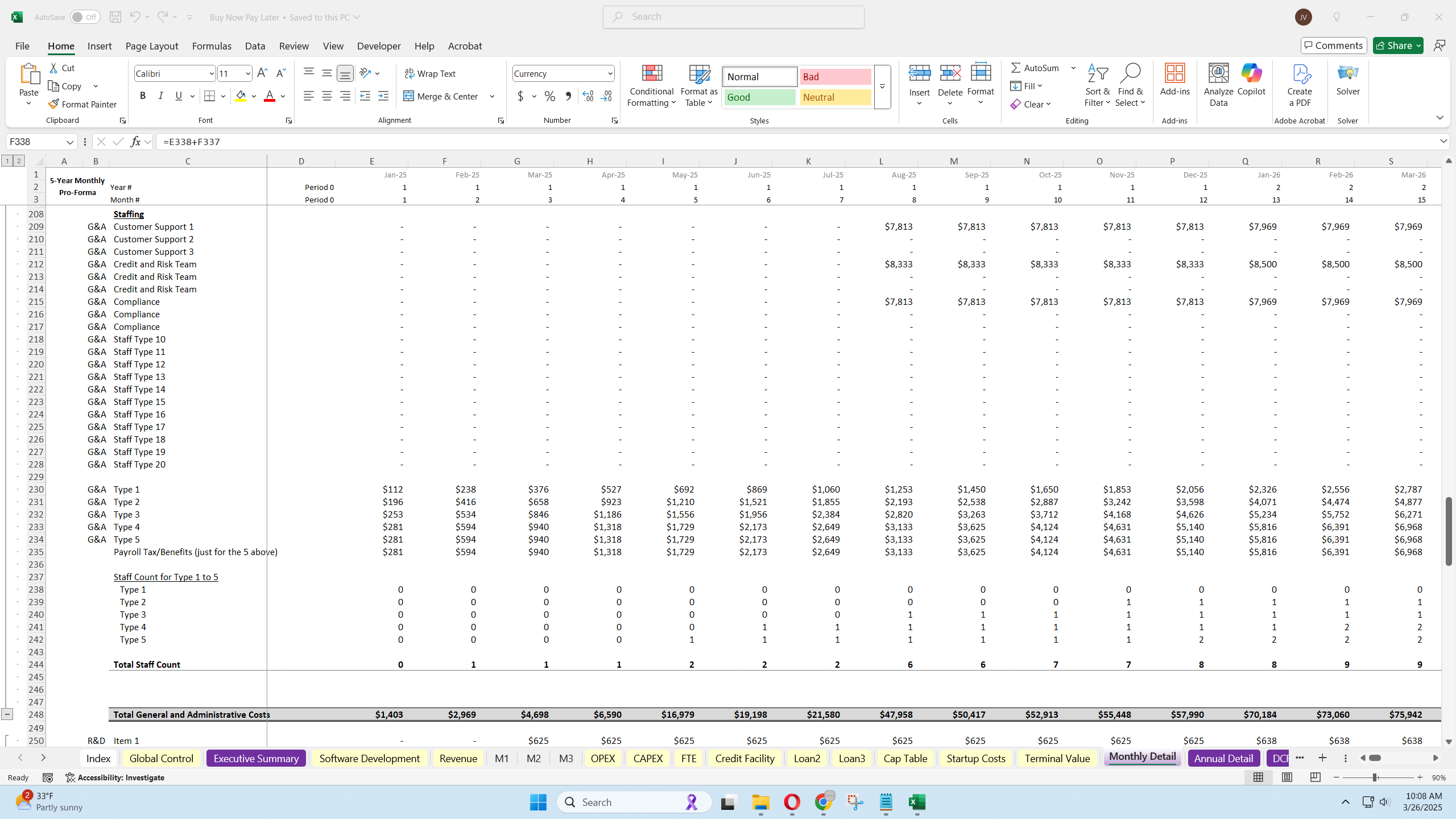The width and height of the screenshot is (1456, 819).
Task: Apply the Wrap Text formatting
Action: tap(431, 73)
